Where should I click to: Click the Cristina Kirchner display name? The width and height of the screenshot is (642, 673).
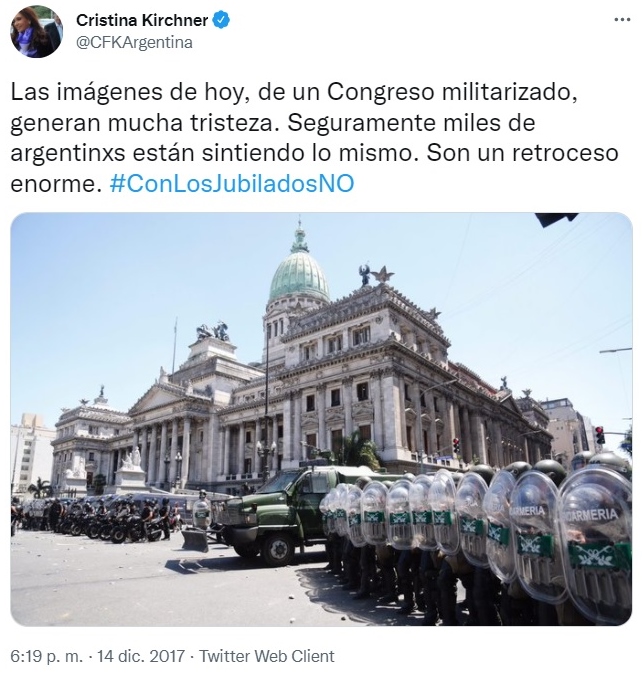(x=142, y=20)
